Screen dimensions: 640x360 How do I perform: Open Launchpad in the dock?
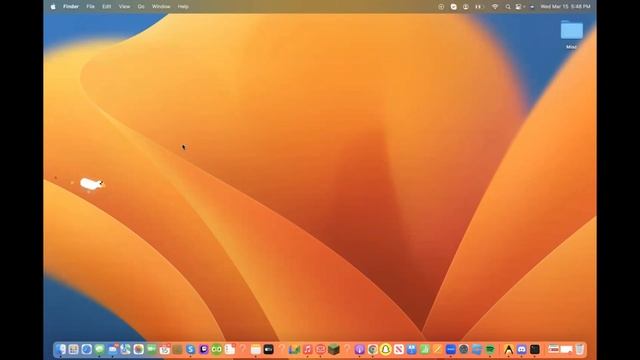coord(73,349)
